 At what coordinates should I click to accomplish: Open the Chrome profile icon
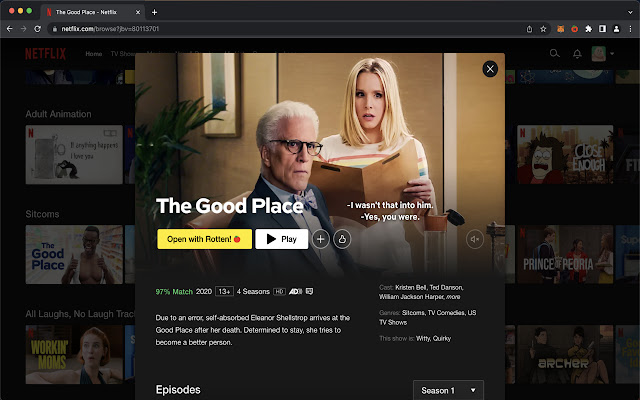coord(616,29)
